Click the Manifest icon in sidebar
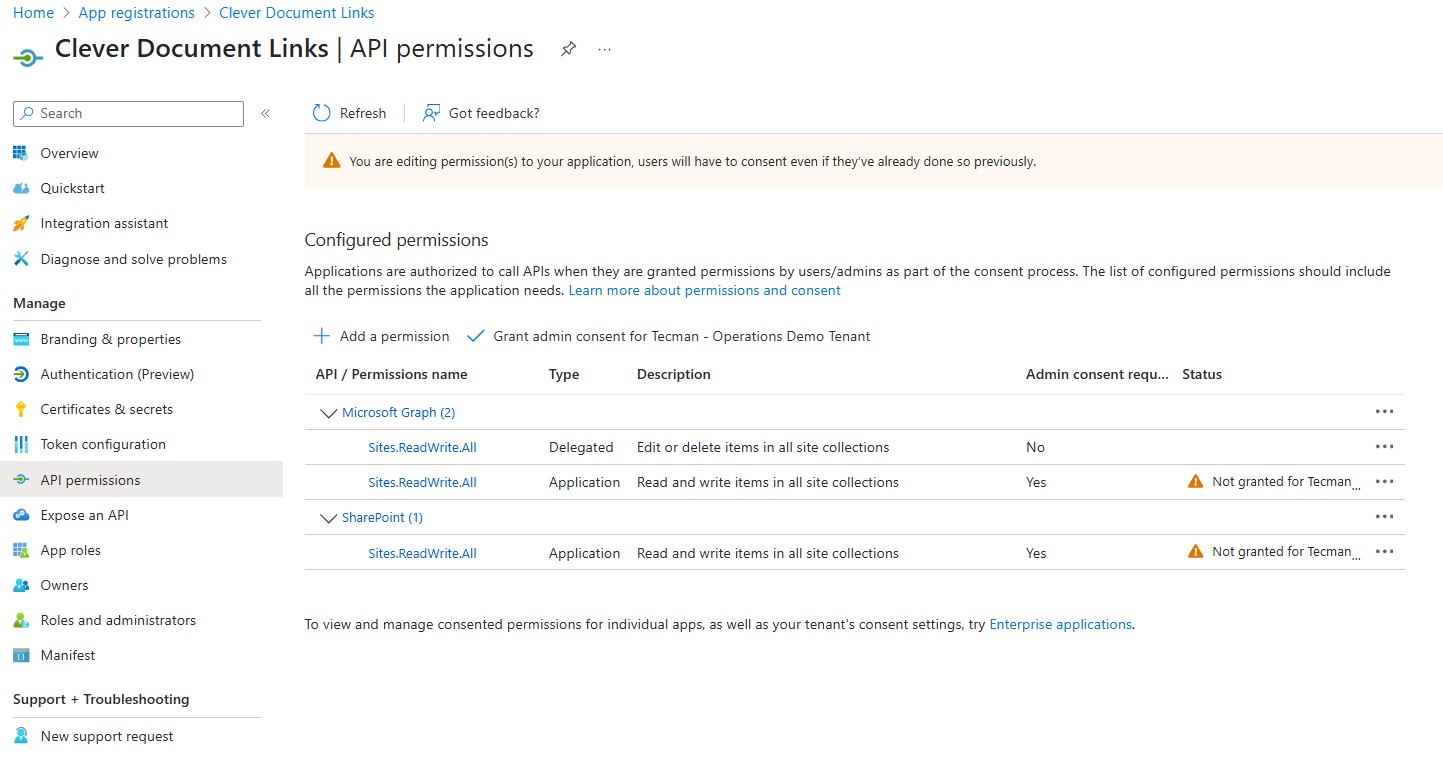Viewport: 1443px width, 765px height. click(x=21, y=655)
